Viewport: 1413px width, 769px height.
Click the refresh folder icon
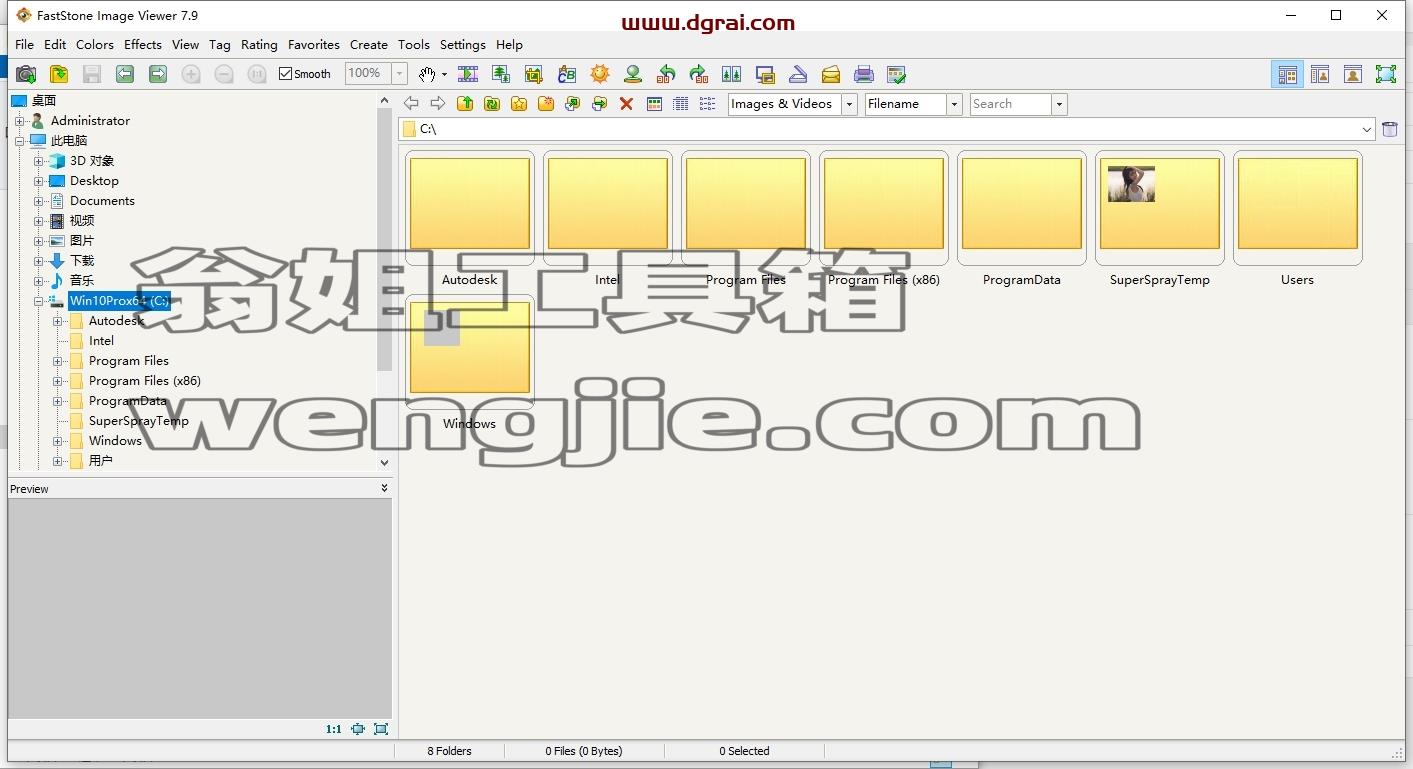[492, 104]
